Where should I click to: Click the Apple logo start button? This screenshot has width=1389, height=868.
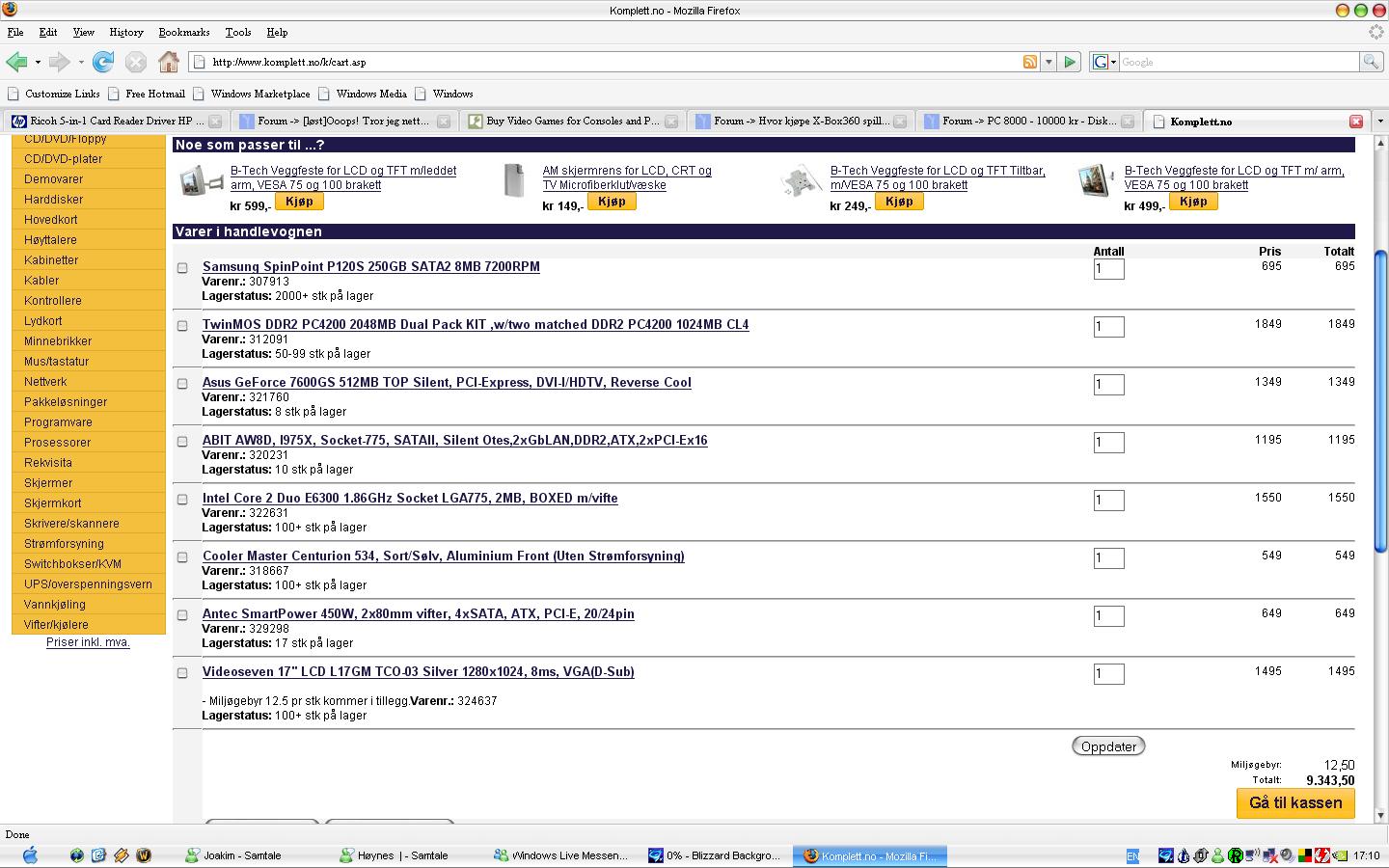29,854
